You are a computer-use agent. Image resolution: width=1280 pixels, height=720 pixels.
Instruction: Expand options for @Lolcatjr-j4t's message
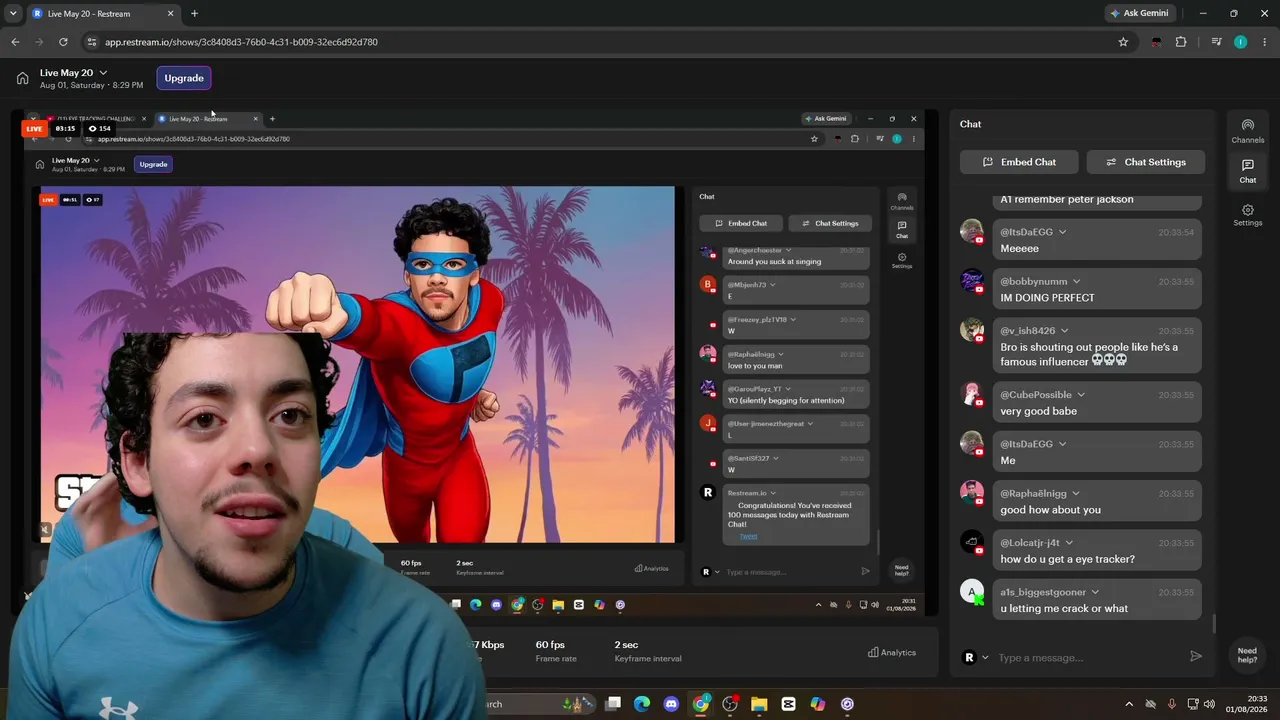coord(1069,542)
